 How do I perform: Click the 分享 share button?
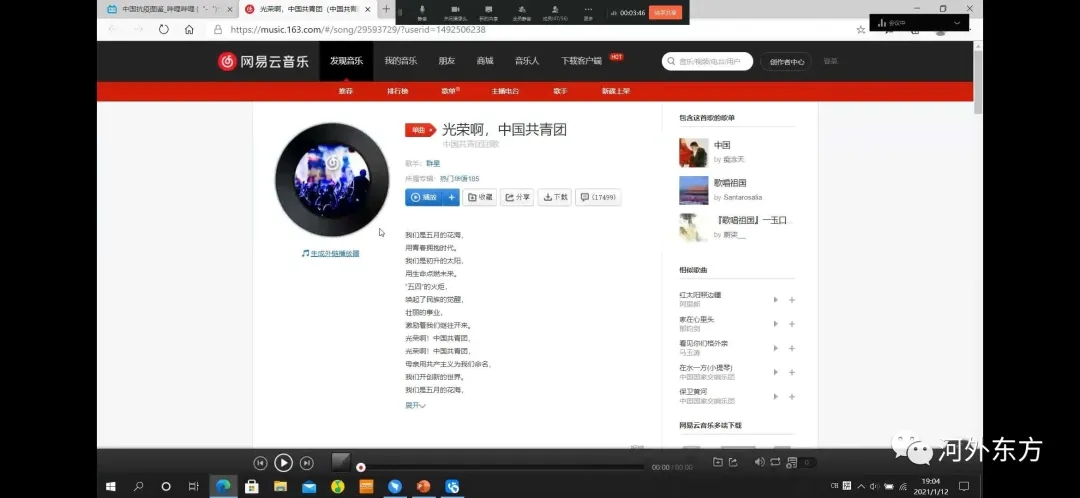tap(517, 197)
